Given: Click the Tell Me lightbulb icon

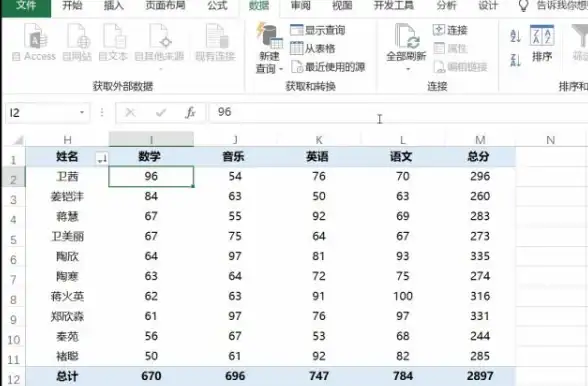Looking at the screenshot, I should [523, 5].
